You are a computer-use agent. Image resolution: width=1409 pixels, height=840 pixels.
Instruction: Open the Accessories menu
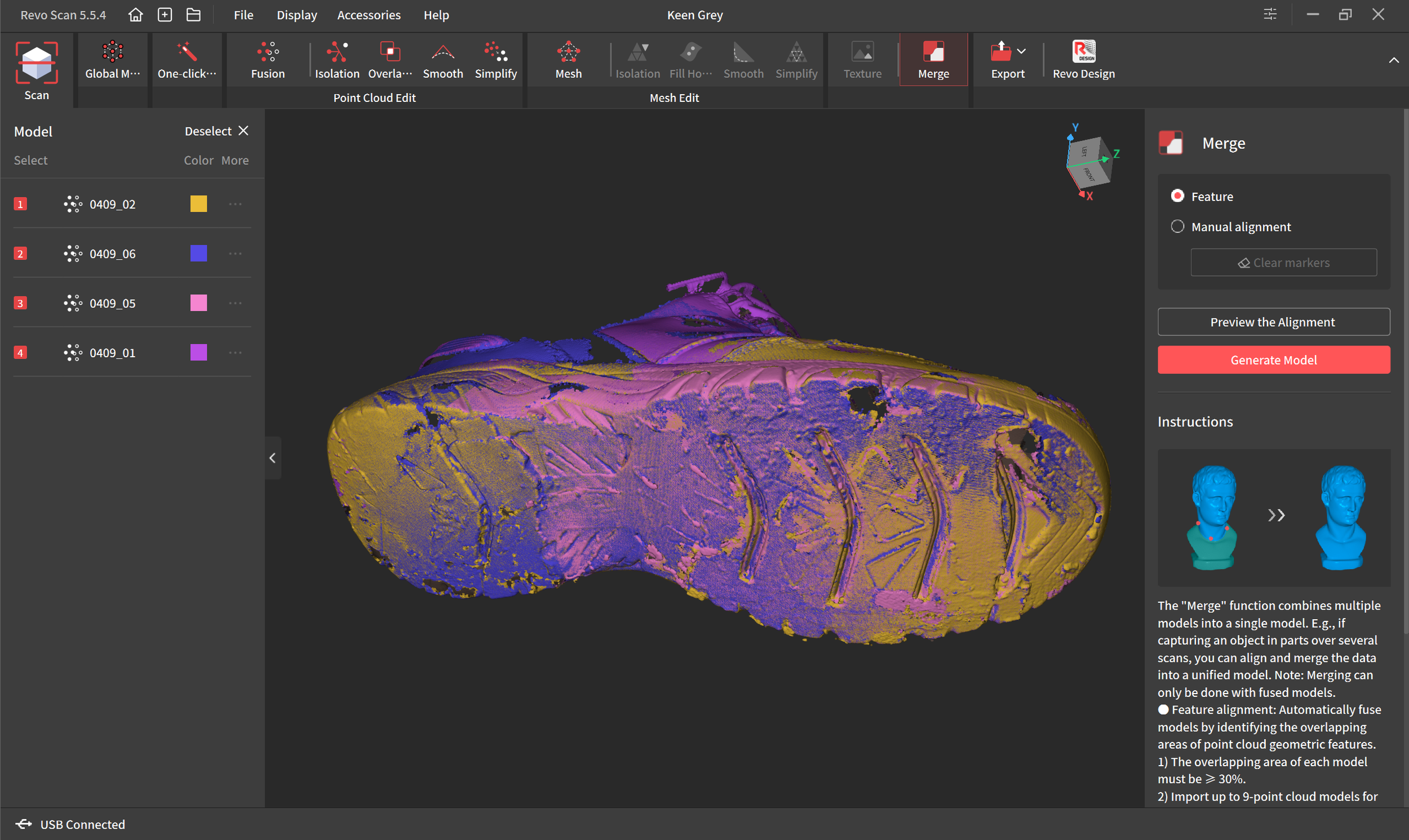click(369, 15)
